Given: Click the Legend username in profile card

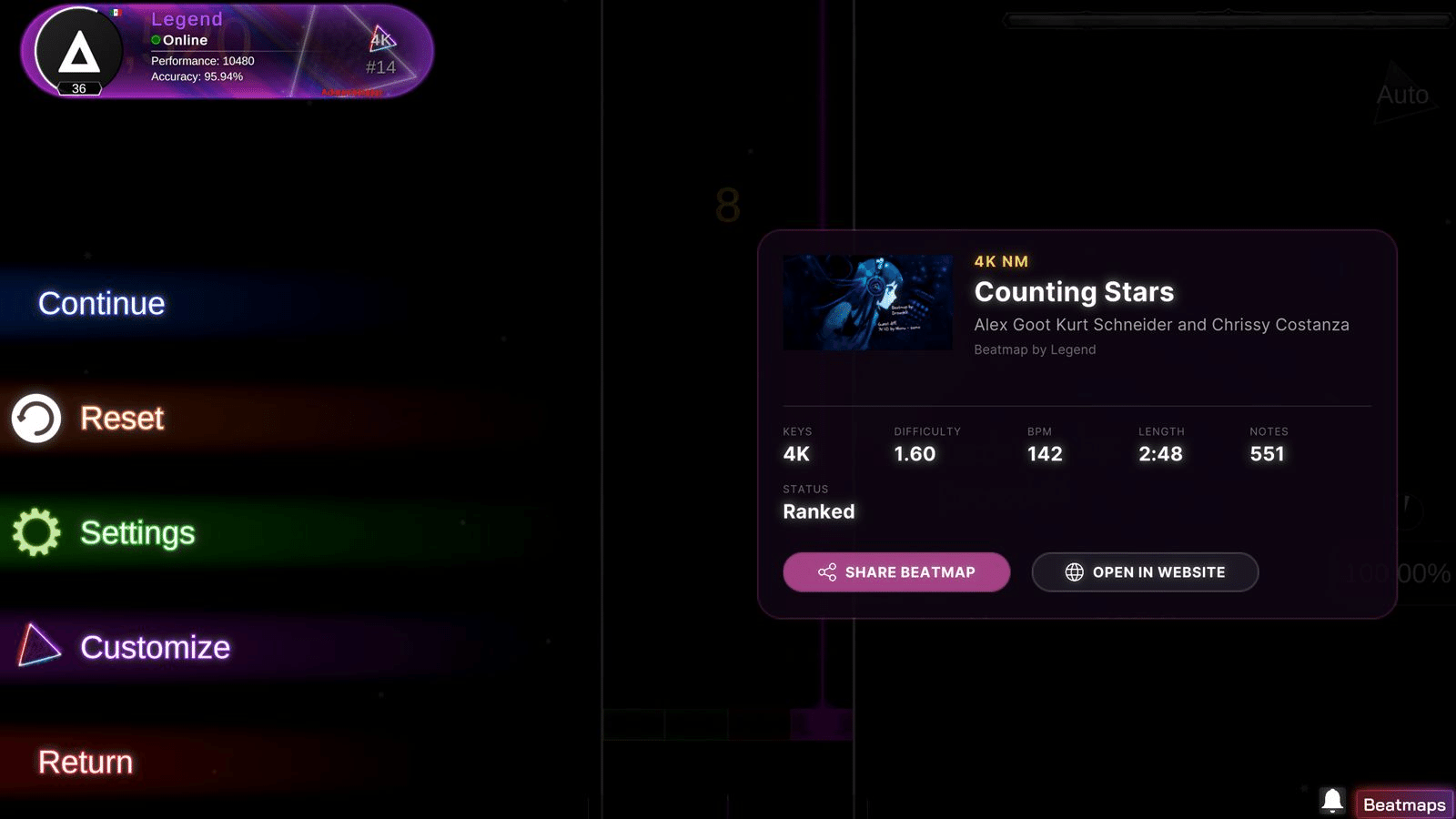Looking at the screenshot, I should coord(187,19).
